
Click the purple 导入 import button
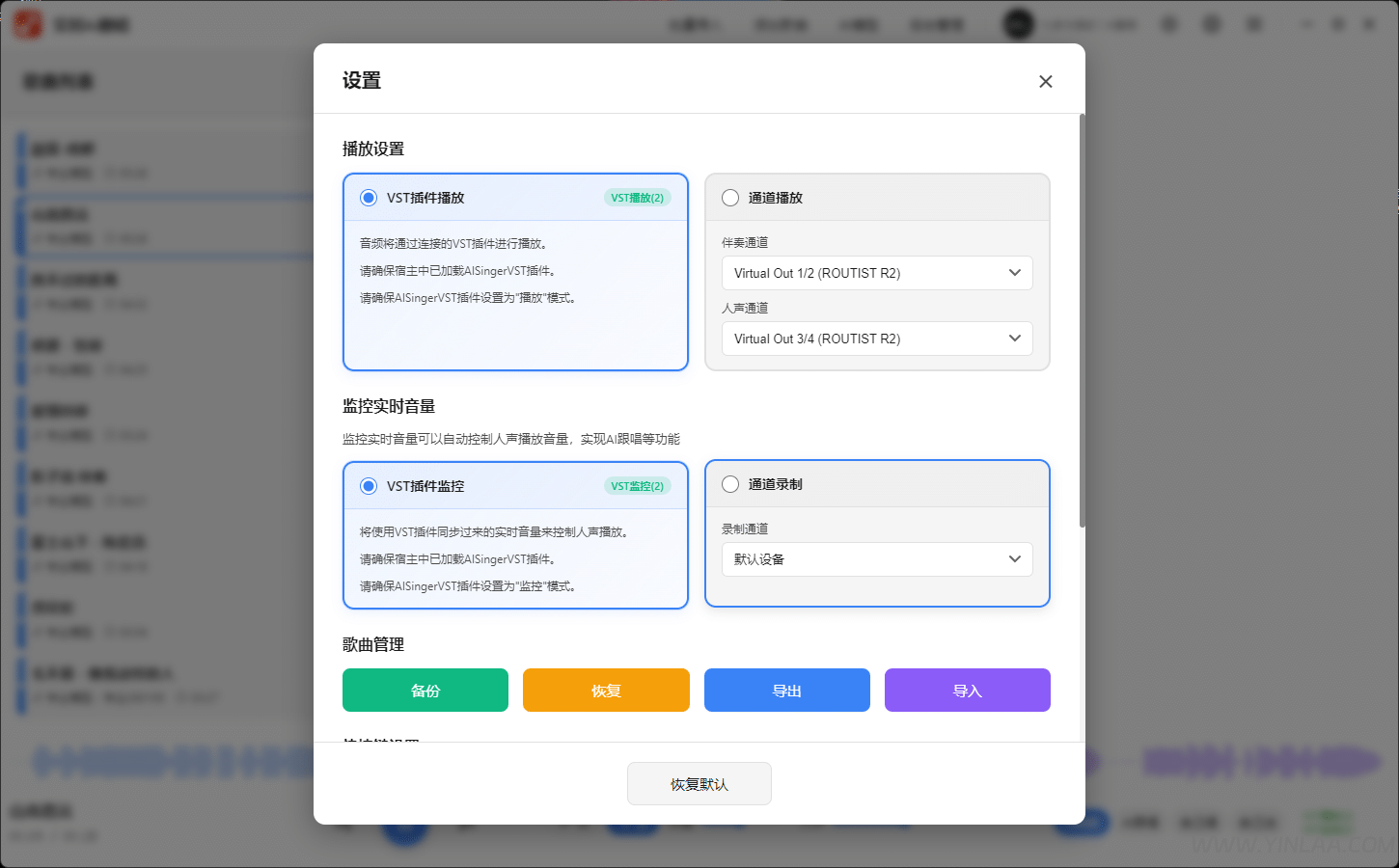(968, 690)
